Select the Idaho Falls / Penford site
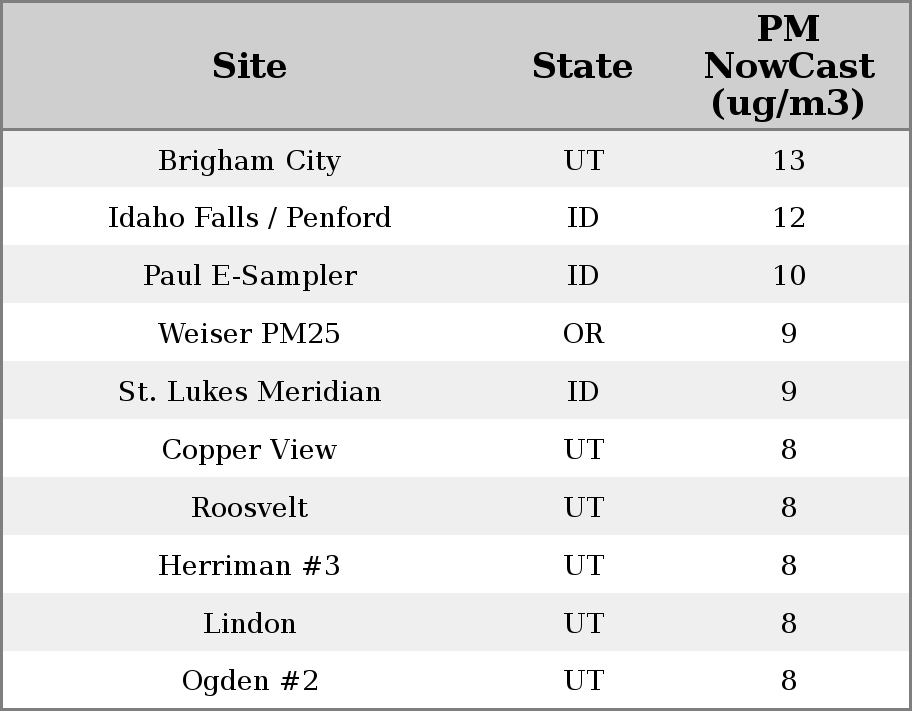The width and height of the screenshot is (912, 711). (250, 218)
